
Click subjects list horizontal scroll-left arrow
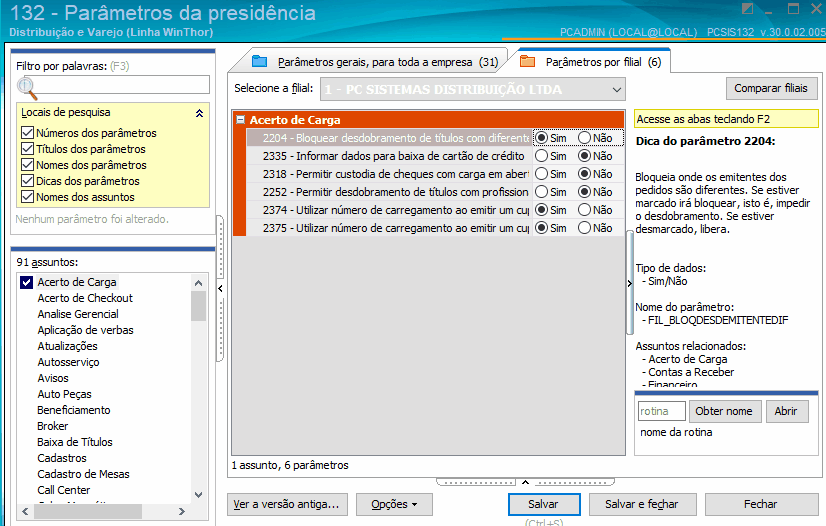pos(25,511)
